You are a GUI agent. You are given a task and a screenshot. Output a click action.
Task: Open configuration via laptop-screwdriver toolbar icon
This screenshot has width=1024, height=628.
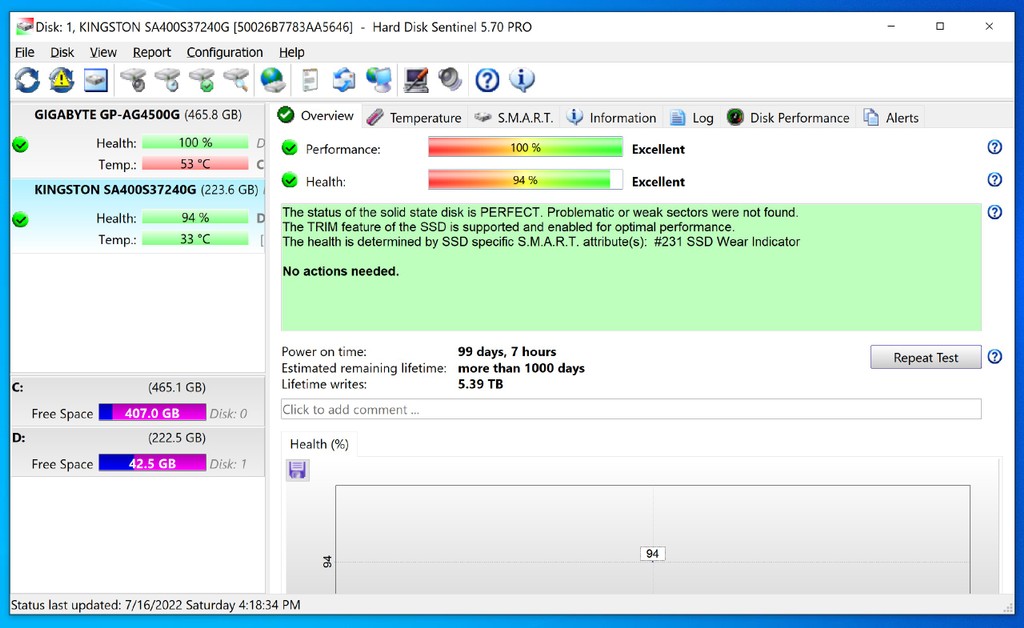click(416, 80)
